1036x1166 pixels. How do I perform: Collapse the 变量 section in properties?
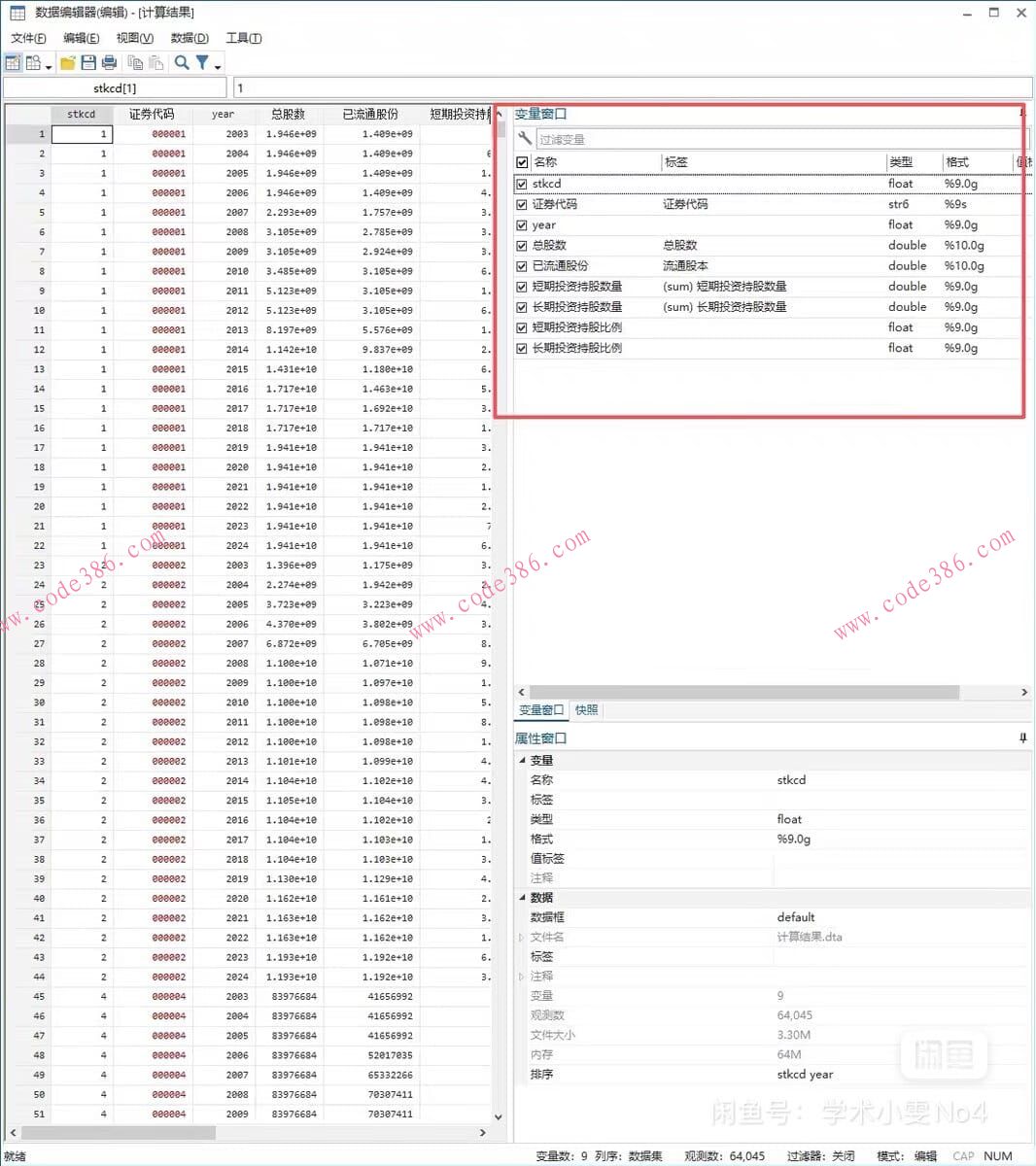click(x=522, y=761)
